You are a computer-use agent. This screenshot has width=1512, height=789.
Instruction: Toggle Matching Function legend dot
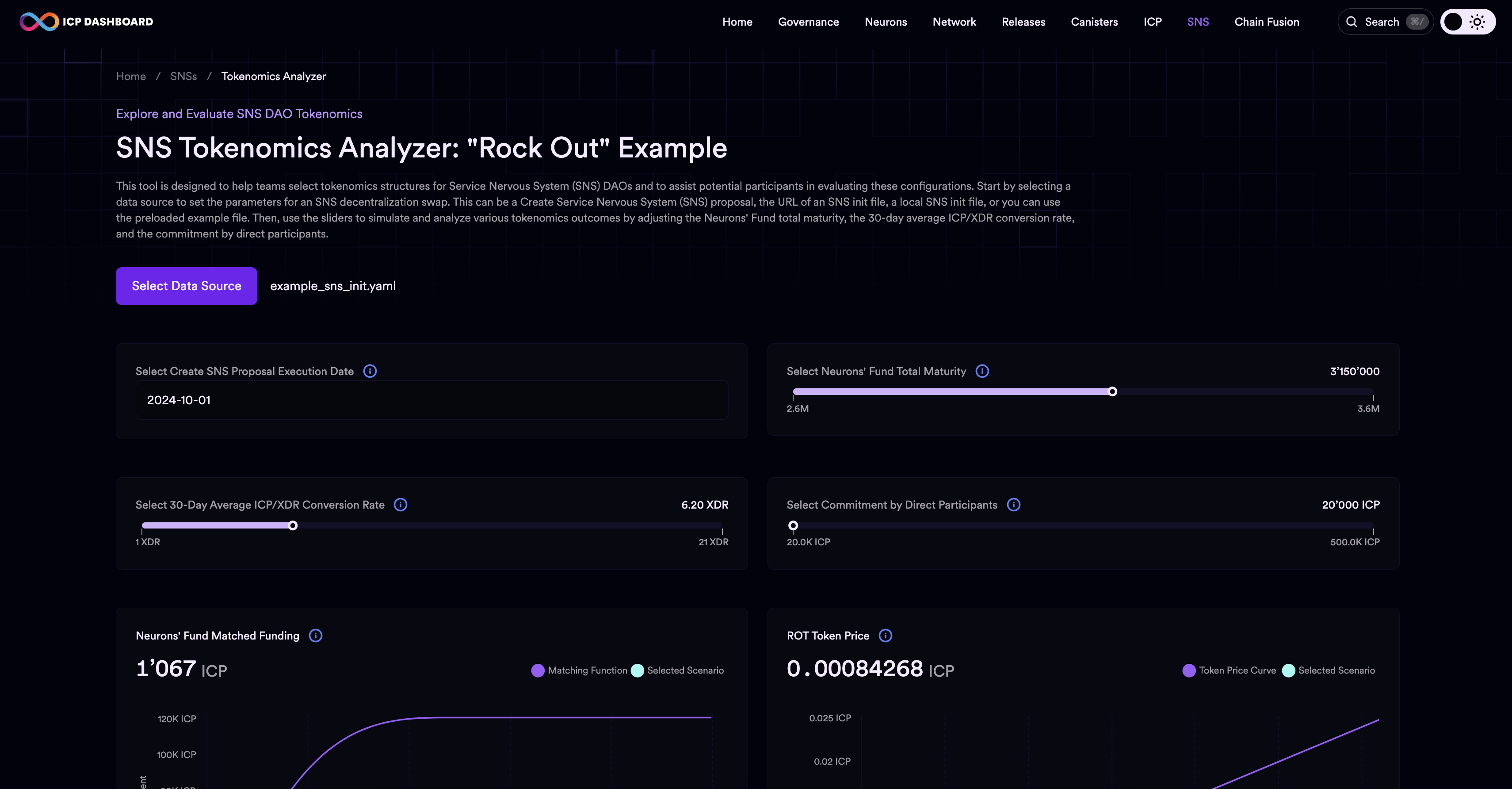point(538,670)
